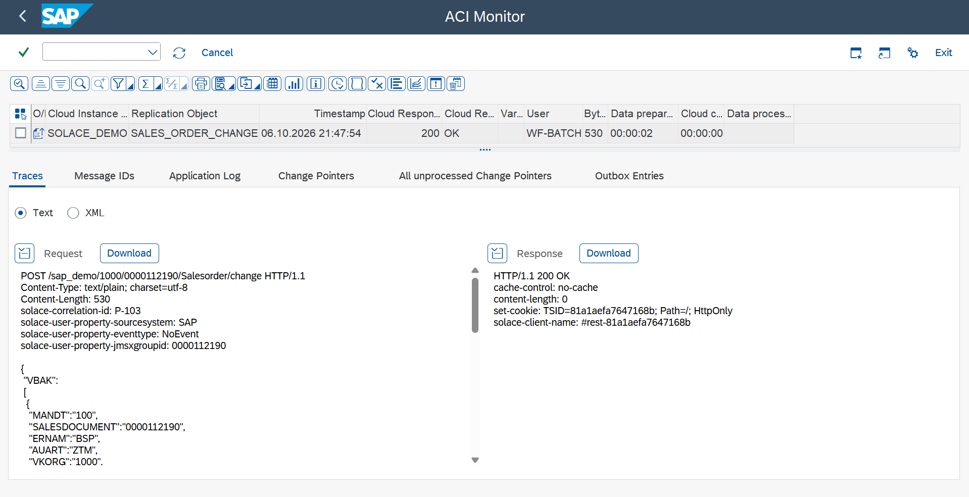The image size is (969, 497).
Task: Download the Response trace
Action: click(x=608, y=253)
